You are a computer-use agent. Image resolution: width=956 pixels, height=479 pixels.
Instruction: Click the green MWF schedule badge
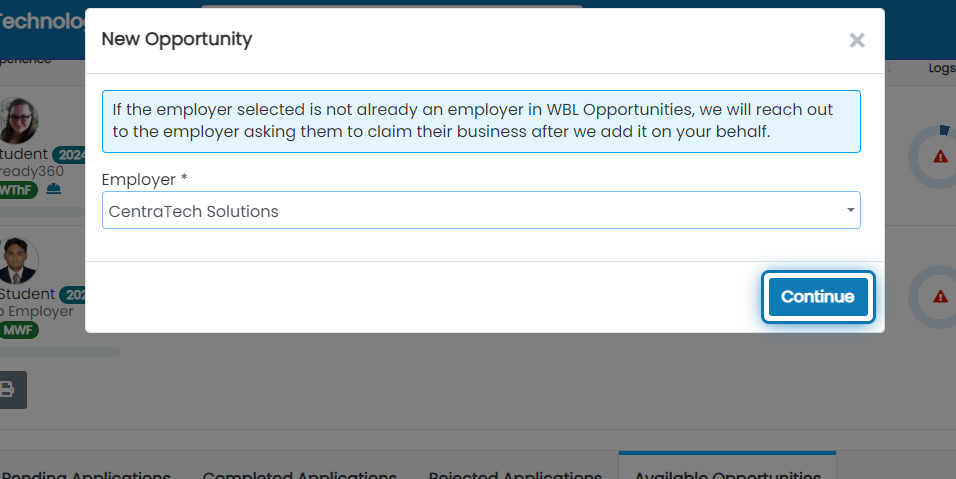[19, 330]
